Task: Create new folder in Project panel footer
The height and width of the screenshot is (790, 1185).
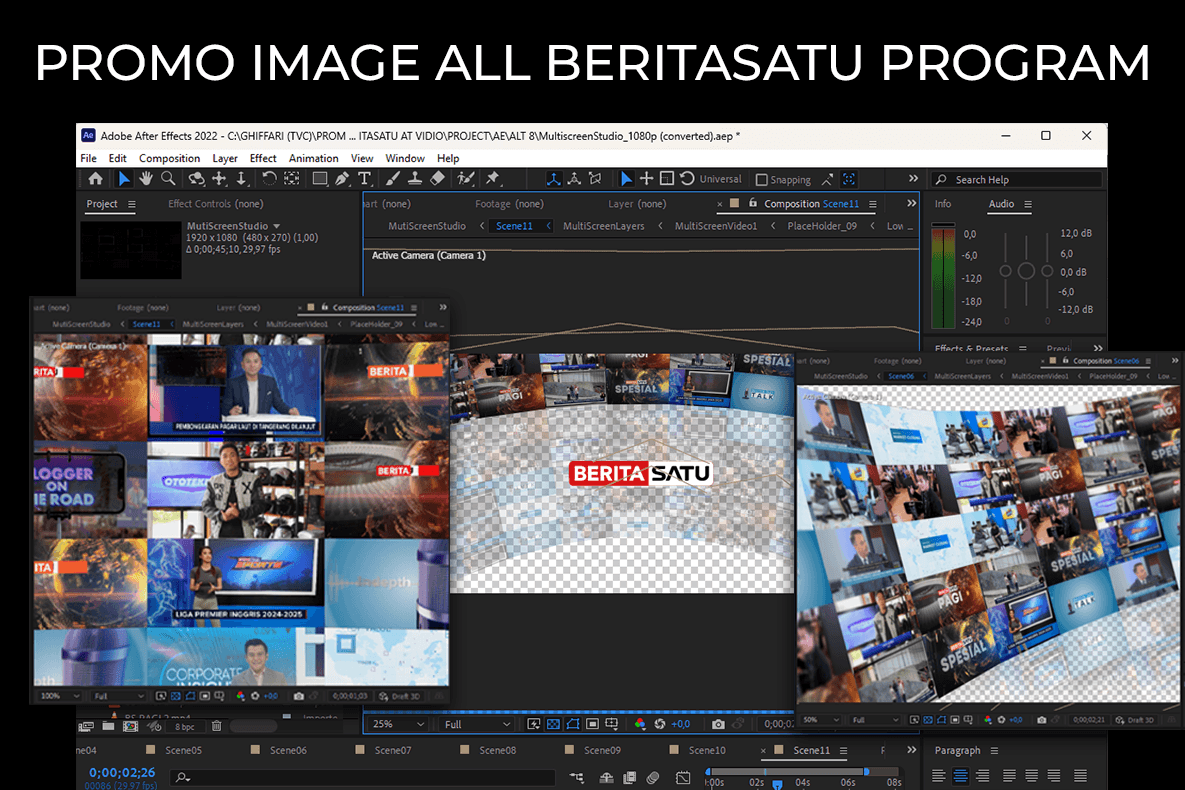Action: click(108, 726)
